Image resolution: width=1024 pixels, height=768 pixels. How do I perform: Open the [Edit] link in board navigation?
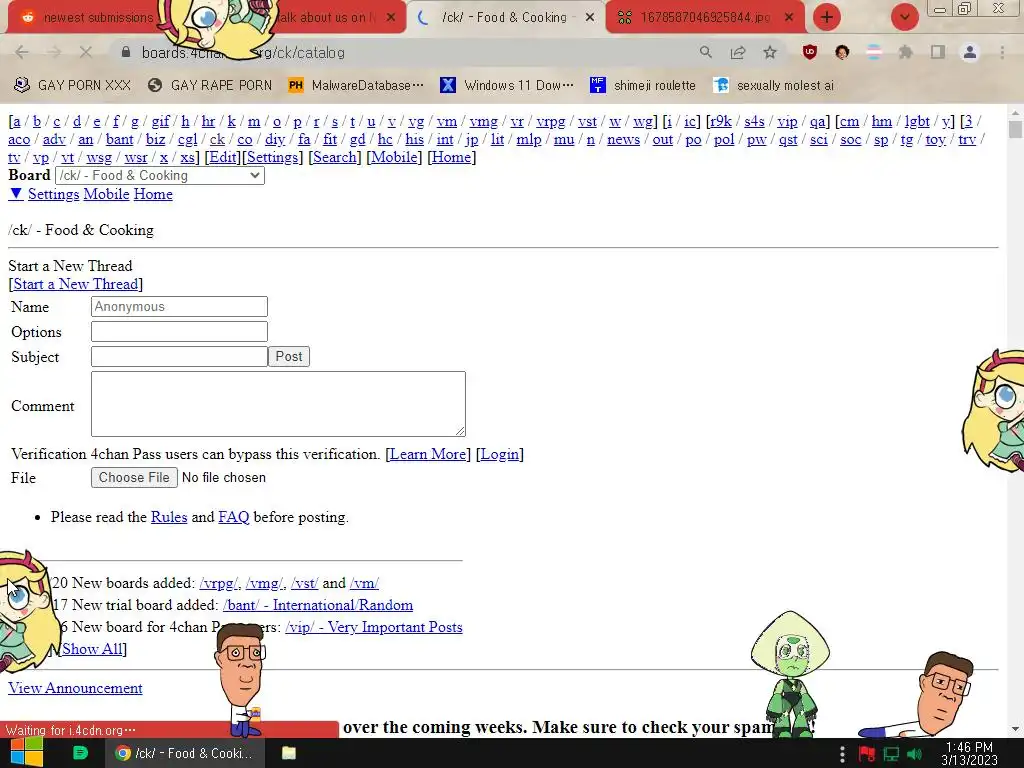[x=223, y=157]
